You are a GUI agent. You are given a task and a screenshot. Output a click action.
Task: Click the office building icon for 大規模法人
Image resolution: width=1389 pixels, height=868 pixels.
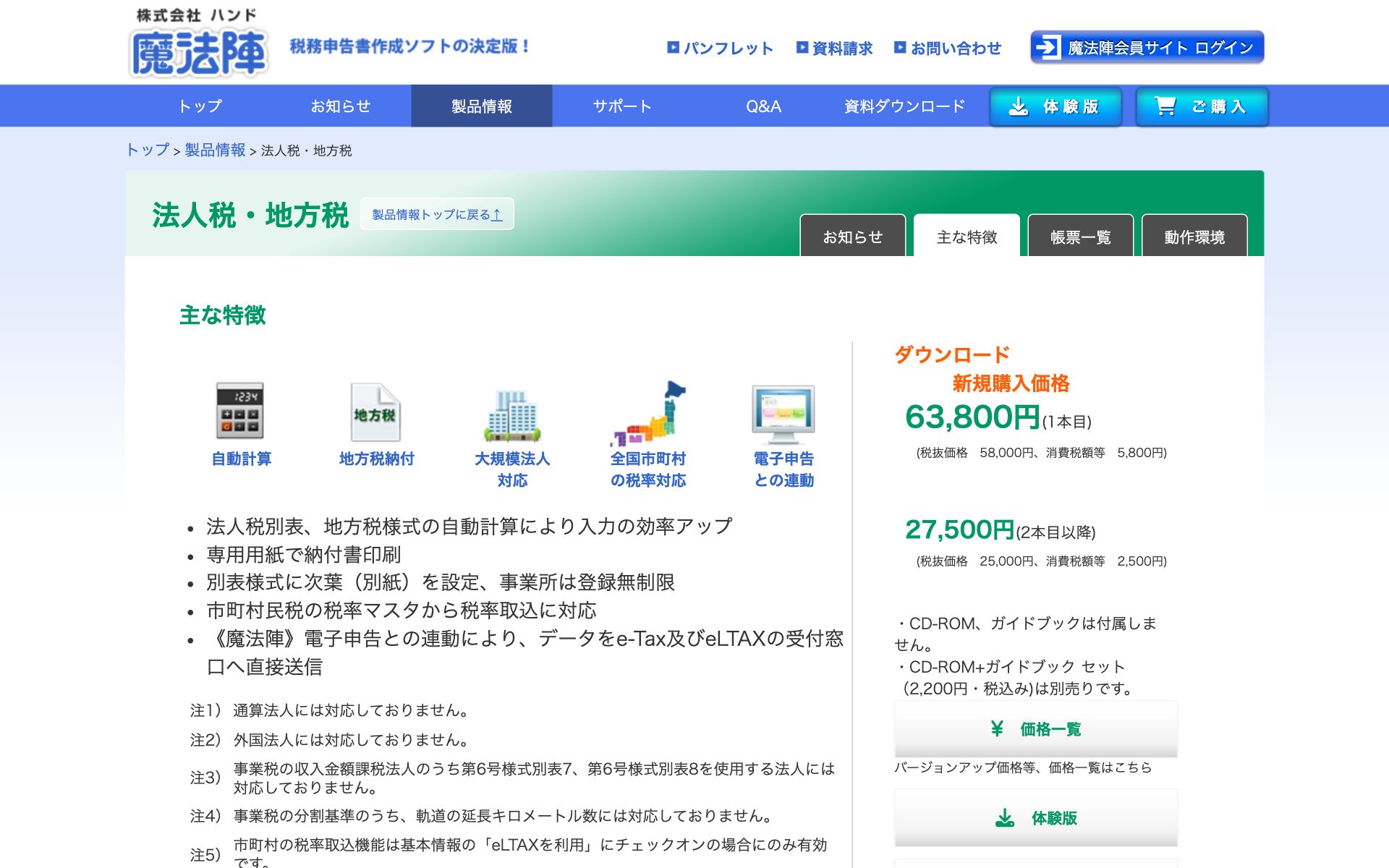(512, 415)
